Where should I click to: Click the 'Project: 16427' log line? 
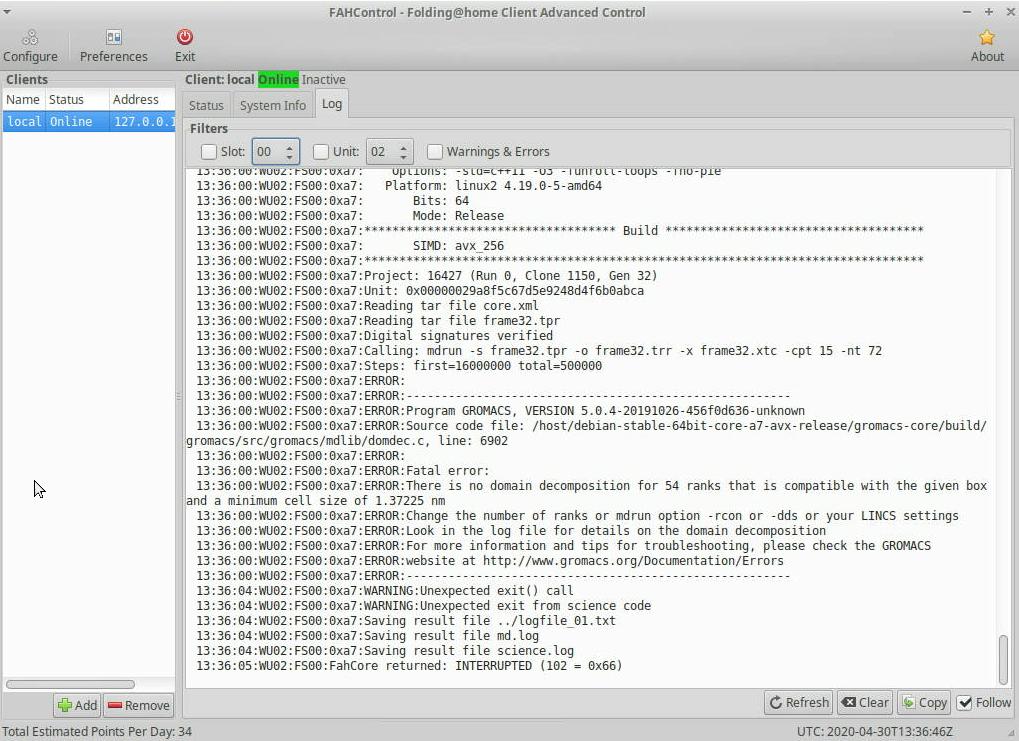click(x=427, y=276)
